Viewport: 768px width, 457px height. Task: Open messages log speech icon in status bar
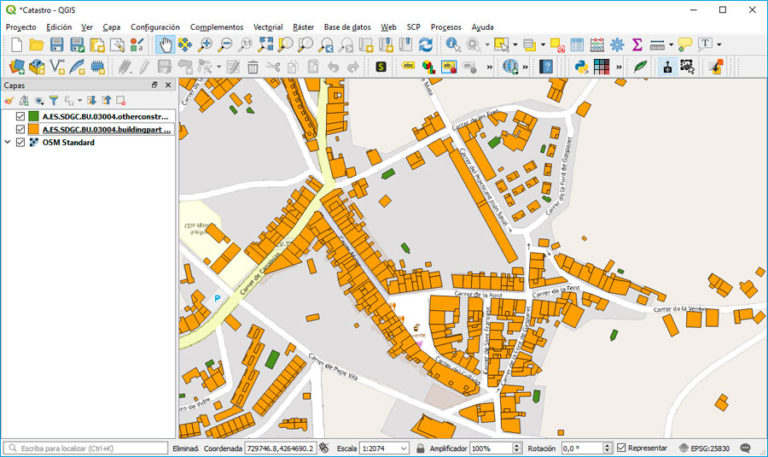pyautogui.click(x=745, y=448)
